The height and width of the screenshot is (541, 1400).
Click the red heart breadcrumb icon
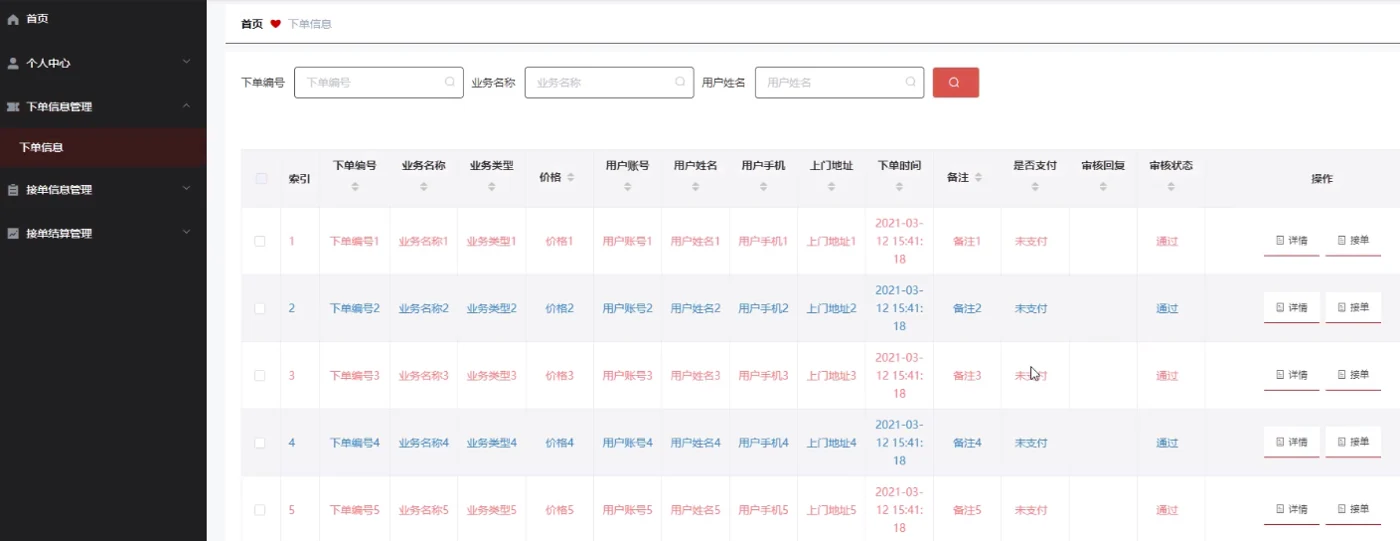click(x=276, y=24)
